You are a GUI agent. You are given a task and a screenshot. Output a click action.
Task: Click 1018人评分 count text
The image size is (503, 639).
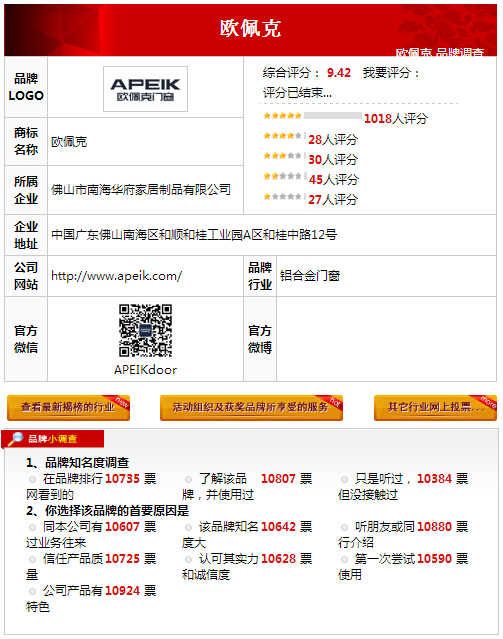click(396, 119)
